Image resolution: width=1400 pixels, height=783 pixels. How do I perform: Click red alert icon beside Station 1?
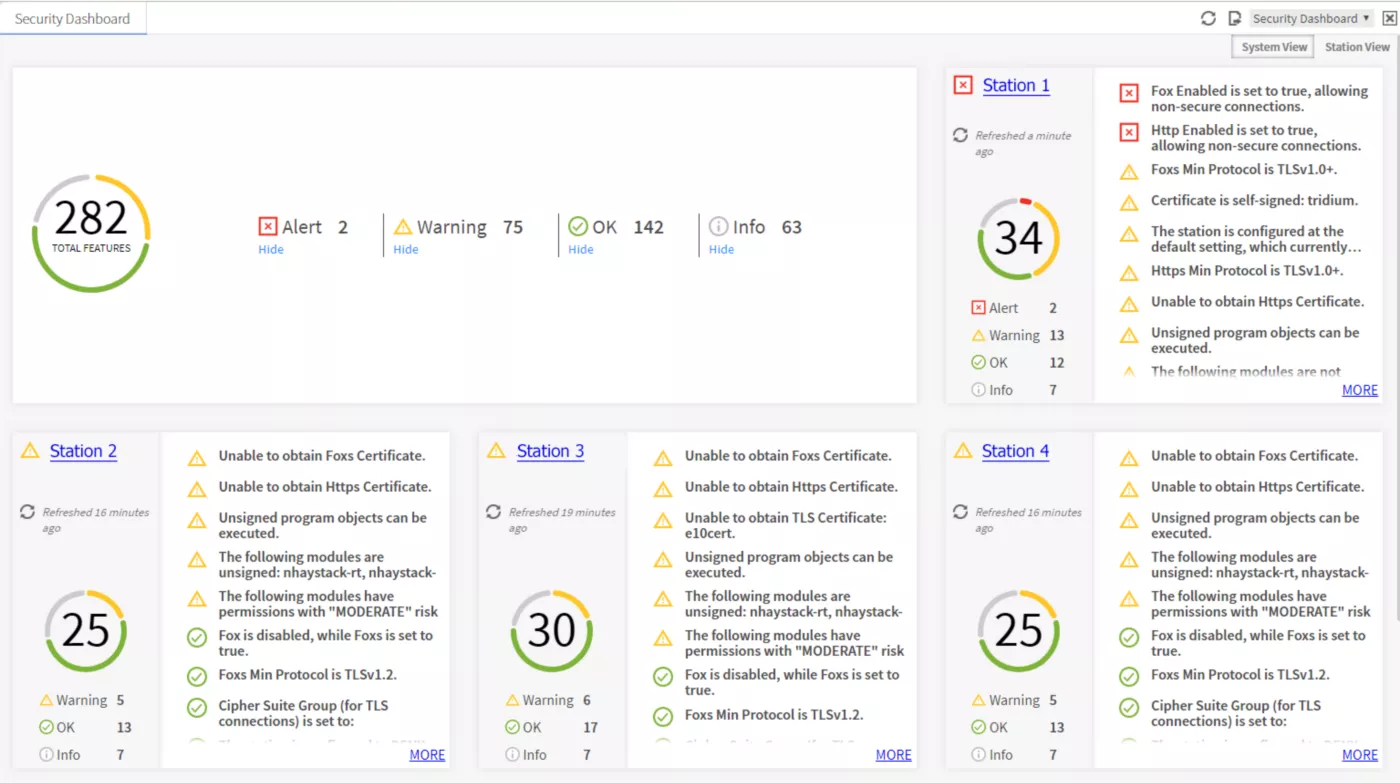963,86
